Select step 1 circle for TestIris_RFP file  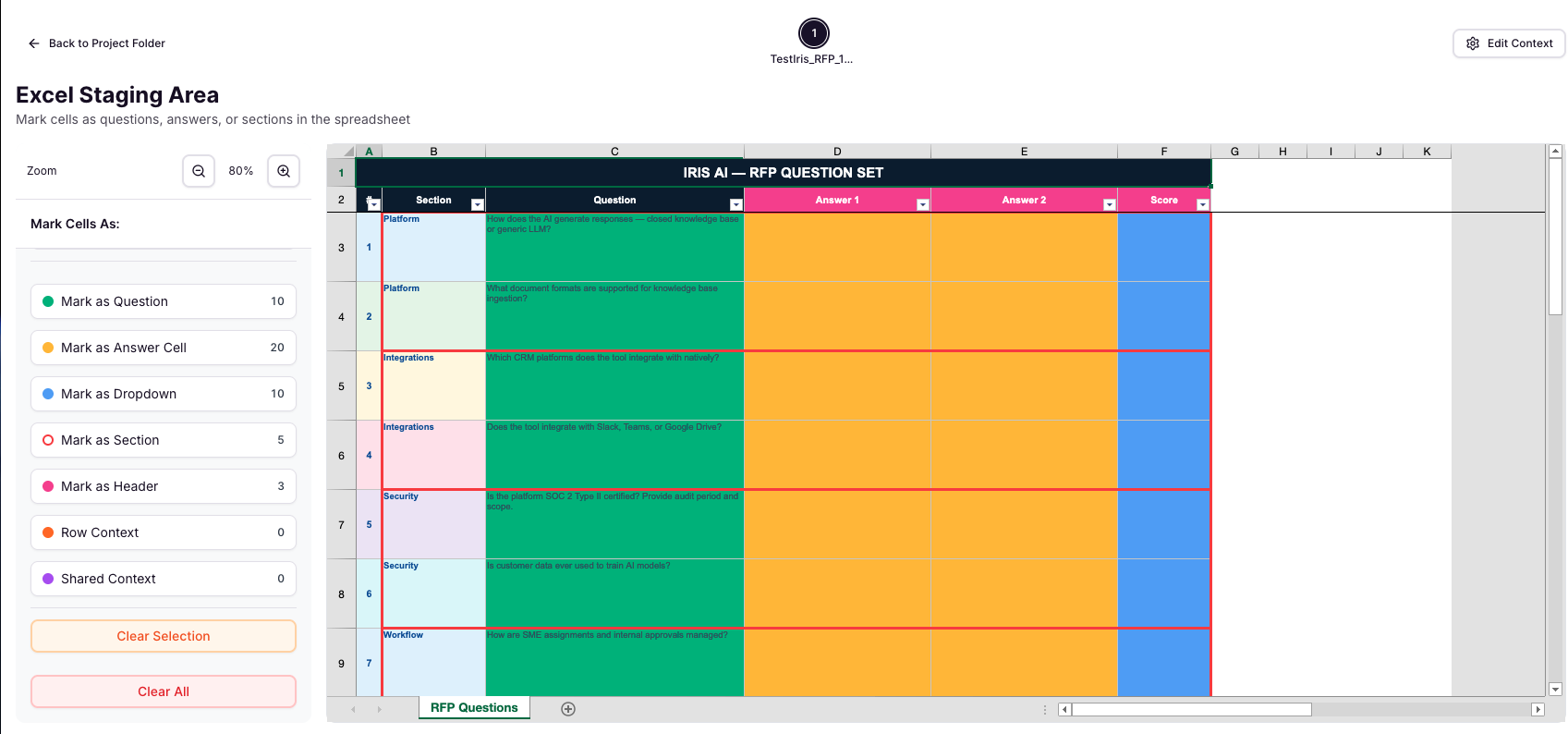coord(814,33)
